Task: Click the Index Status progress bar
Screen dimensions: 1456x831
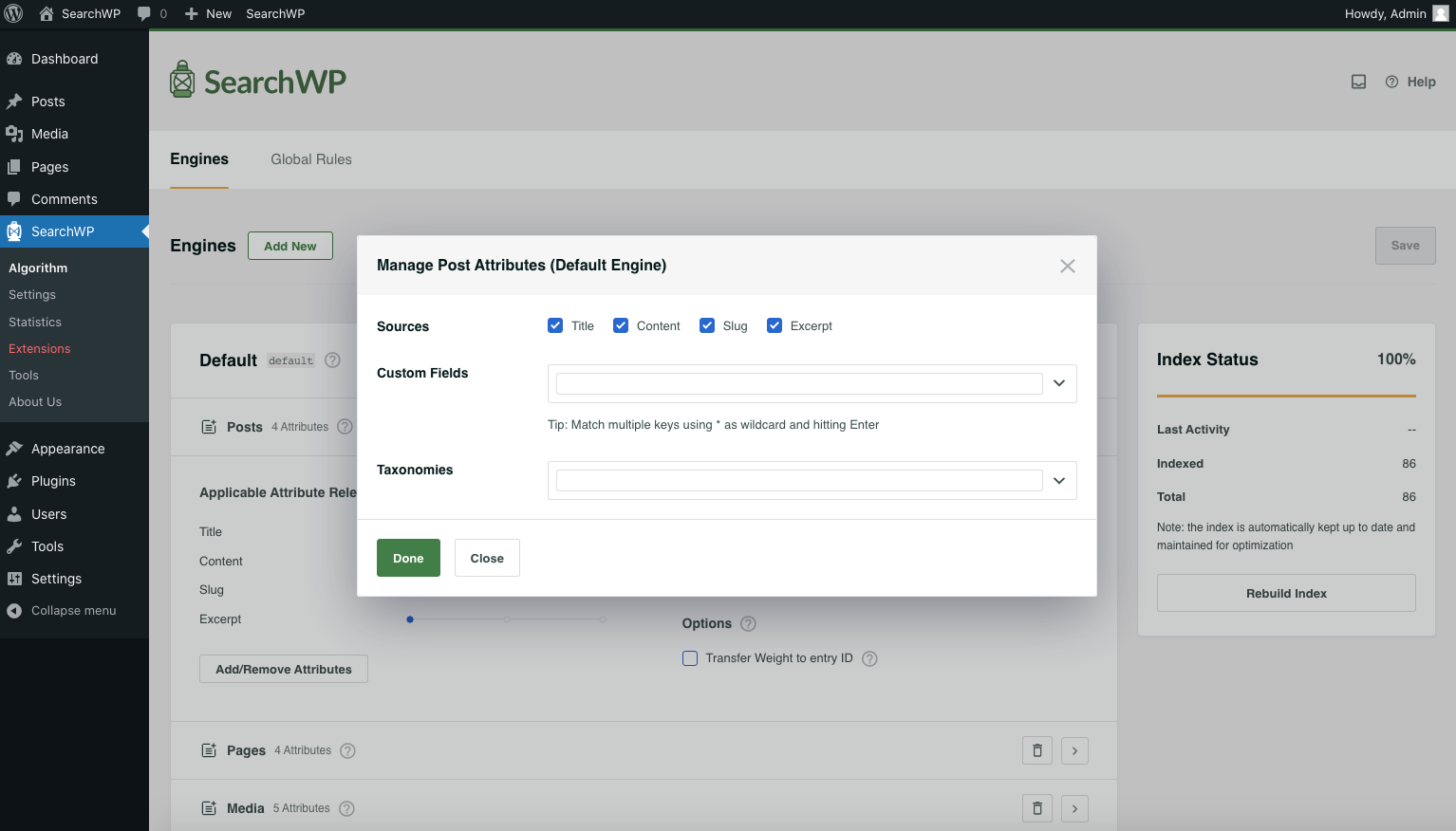Action: pyautogui.click(x=1286, y=396)
